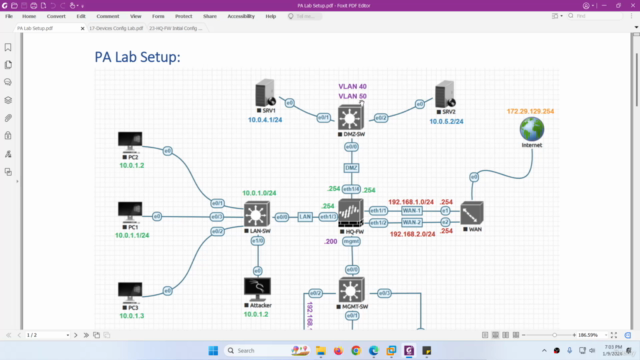Open the Security lock panel
The width and height of the screenshot is (640, 360).
point(8,136)
